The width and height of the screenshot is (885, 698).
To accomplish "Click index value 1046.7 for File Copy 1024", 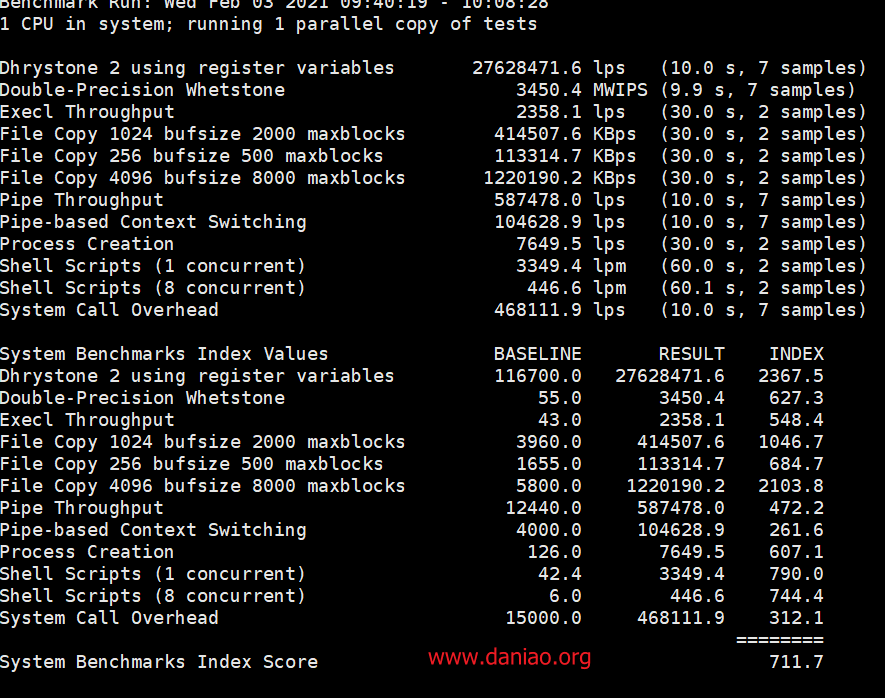I will 791,442.
